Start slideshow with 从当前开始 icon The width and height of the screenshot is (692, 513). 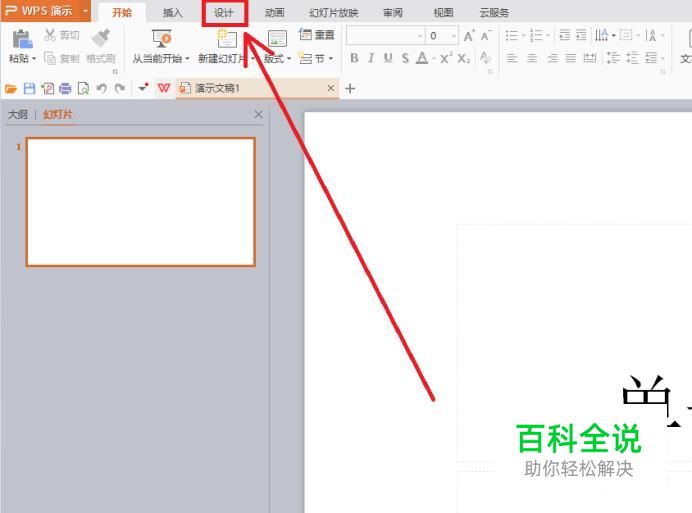tap(161, 39)
